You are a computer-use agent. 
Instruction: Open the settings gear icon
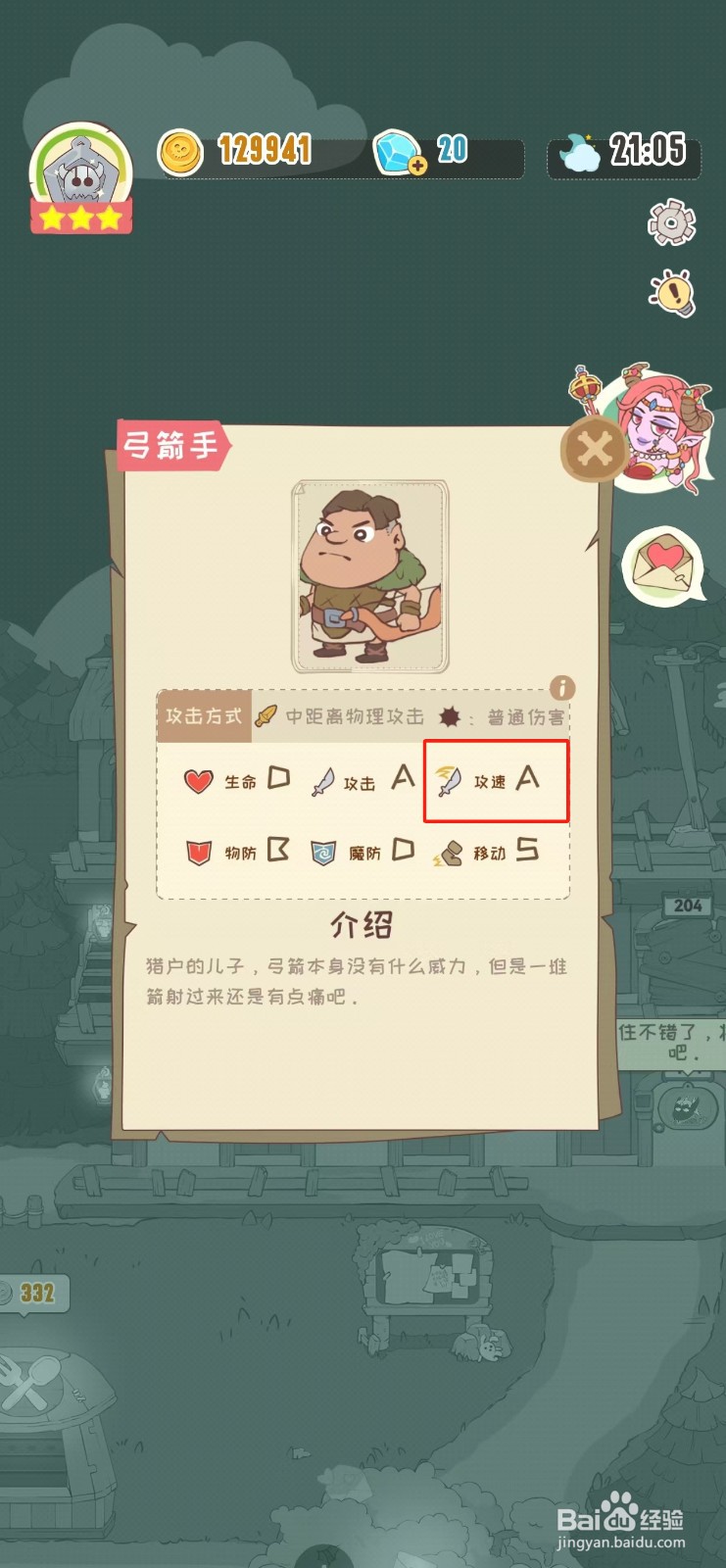click(672, 222)
